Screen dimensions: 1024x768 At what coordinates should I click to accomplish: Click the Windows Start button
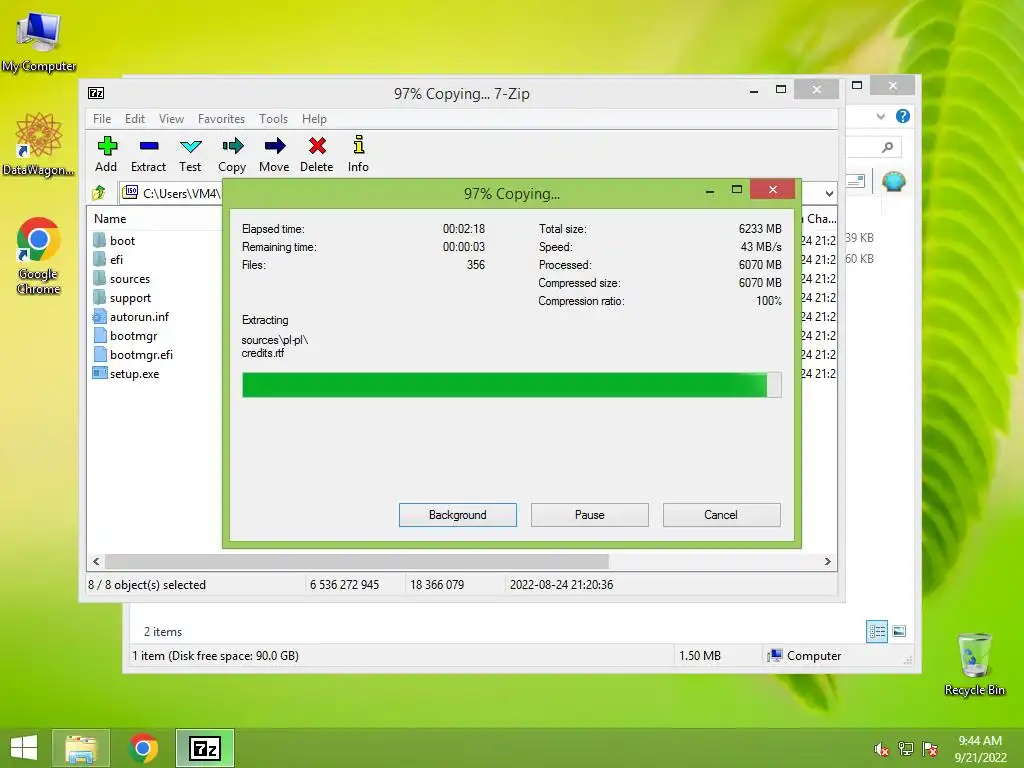[x=24, y=748]
